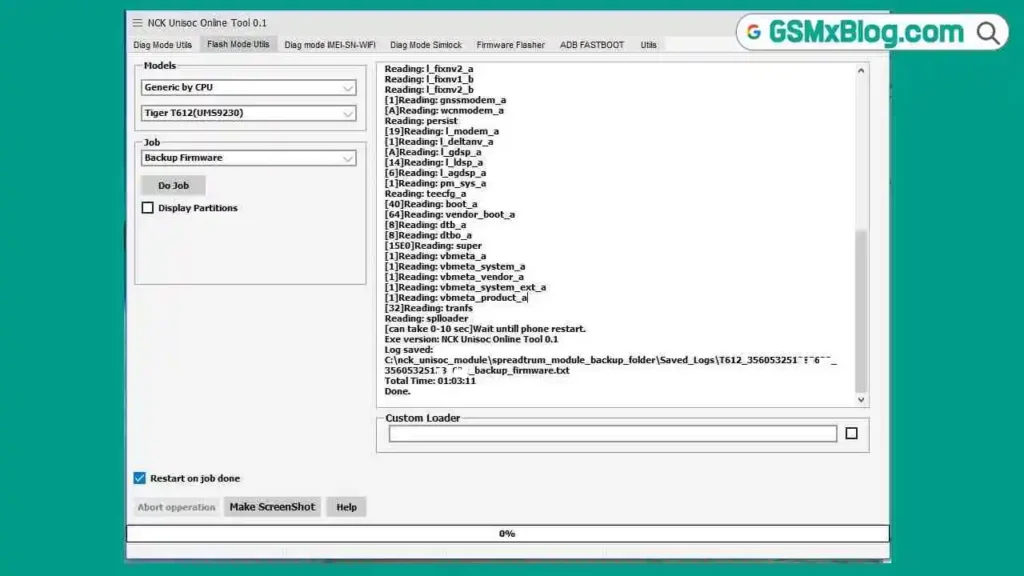
Task: Click the '[32]Reading: tranfs' log line
Action: coord(428,308)
